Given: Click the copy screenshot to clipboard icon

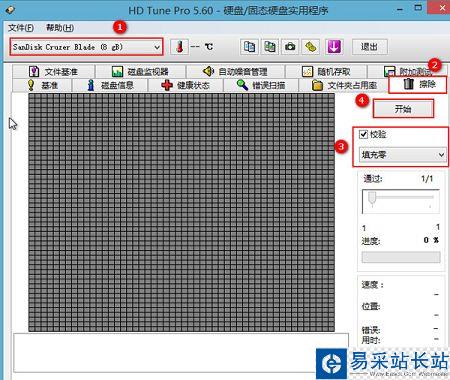Looking at the screenshot, I should [270, 47].
